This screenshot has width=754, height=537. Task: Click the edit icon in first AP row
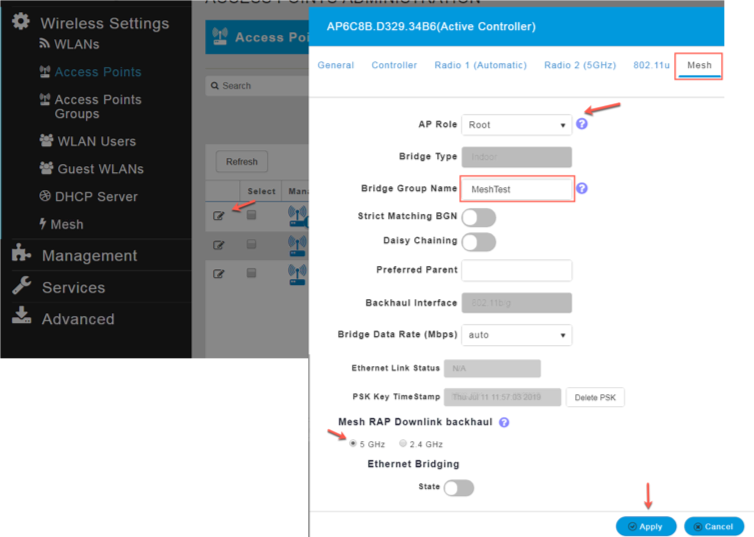click(218, 215)
